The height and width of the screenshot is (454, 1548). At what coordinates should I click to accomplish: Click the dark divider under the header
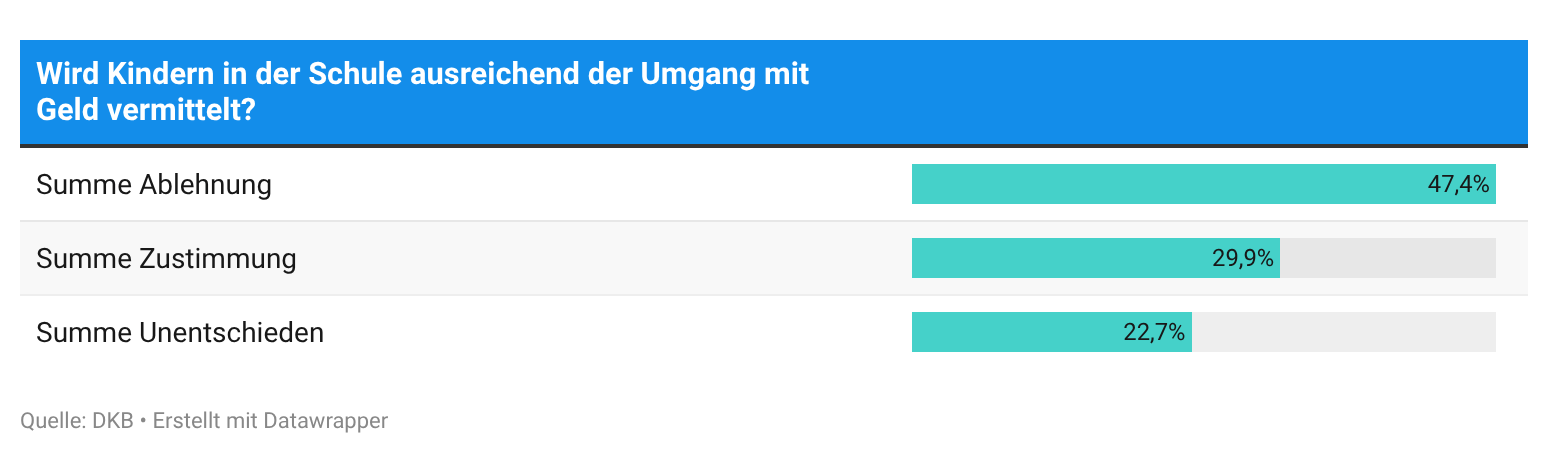click(x=774, y=146)
